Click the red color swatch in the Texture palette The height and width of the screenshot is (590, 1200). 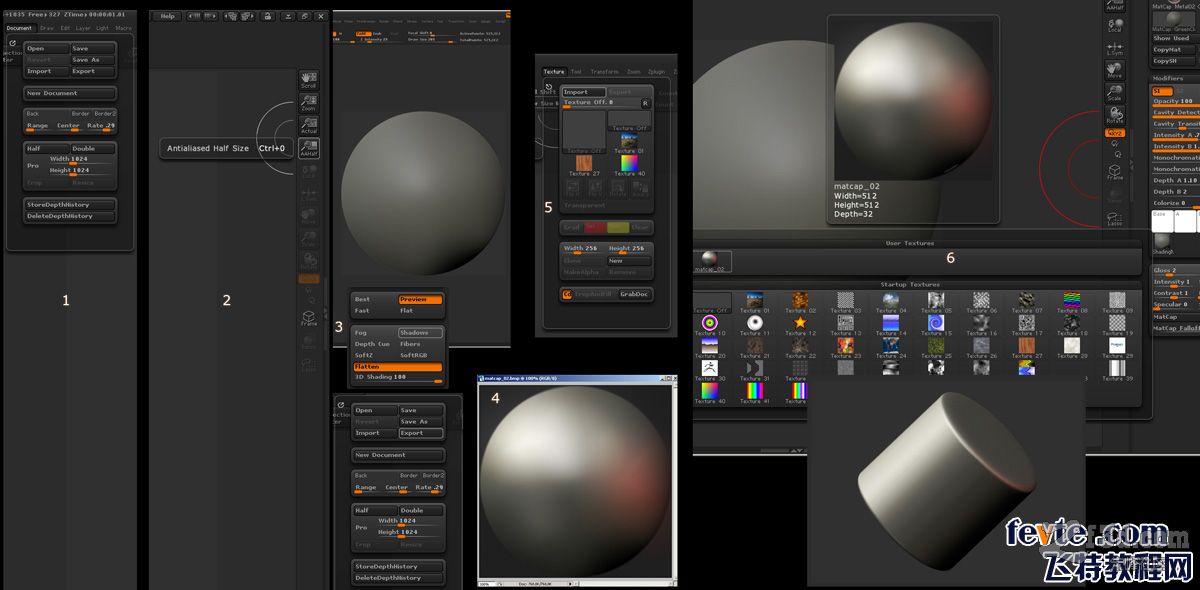(595, 227)
